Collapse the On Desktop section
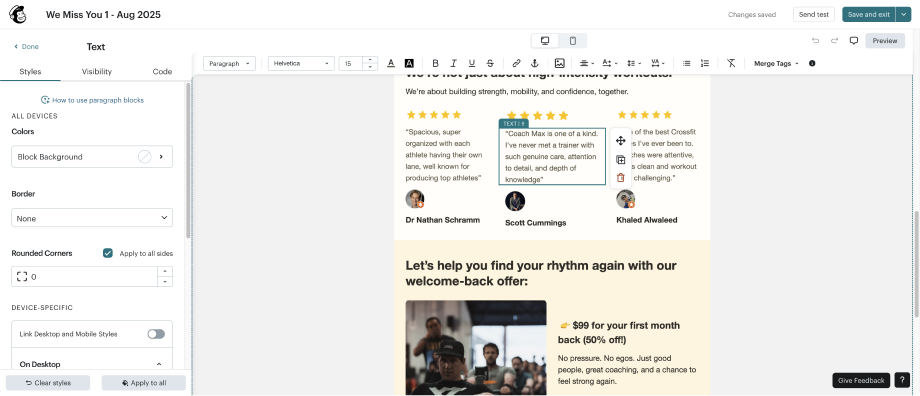 click(x=159, y=364)
